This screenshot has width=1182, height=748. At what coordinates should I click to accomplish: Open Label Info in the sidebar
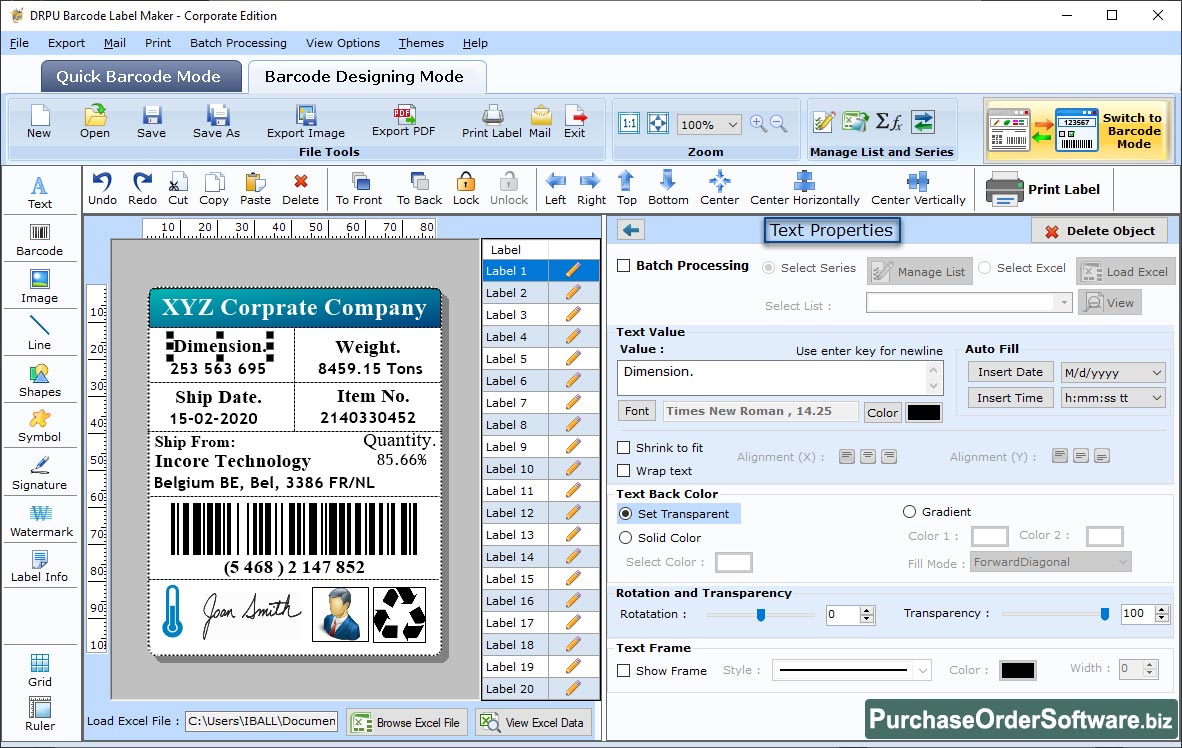(x=40, y=566)
